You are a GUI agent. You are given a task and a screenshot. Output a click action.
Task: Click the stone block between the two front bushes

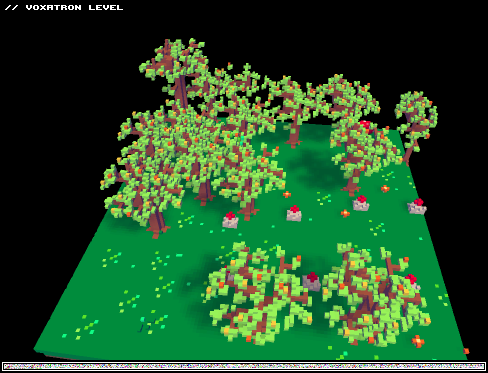(x=312, y=282)
